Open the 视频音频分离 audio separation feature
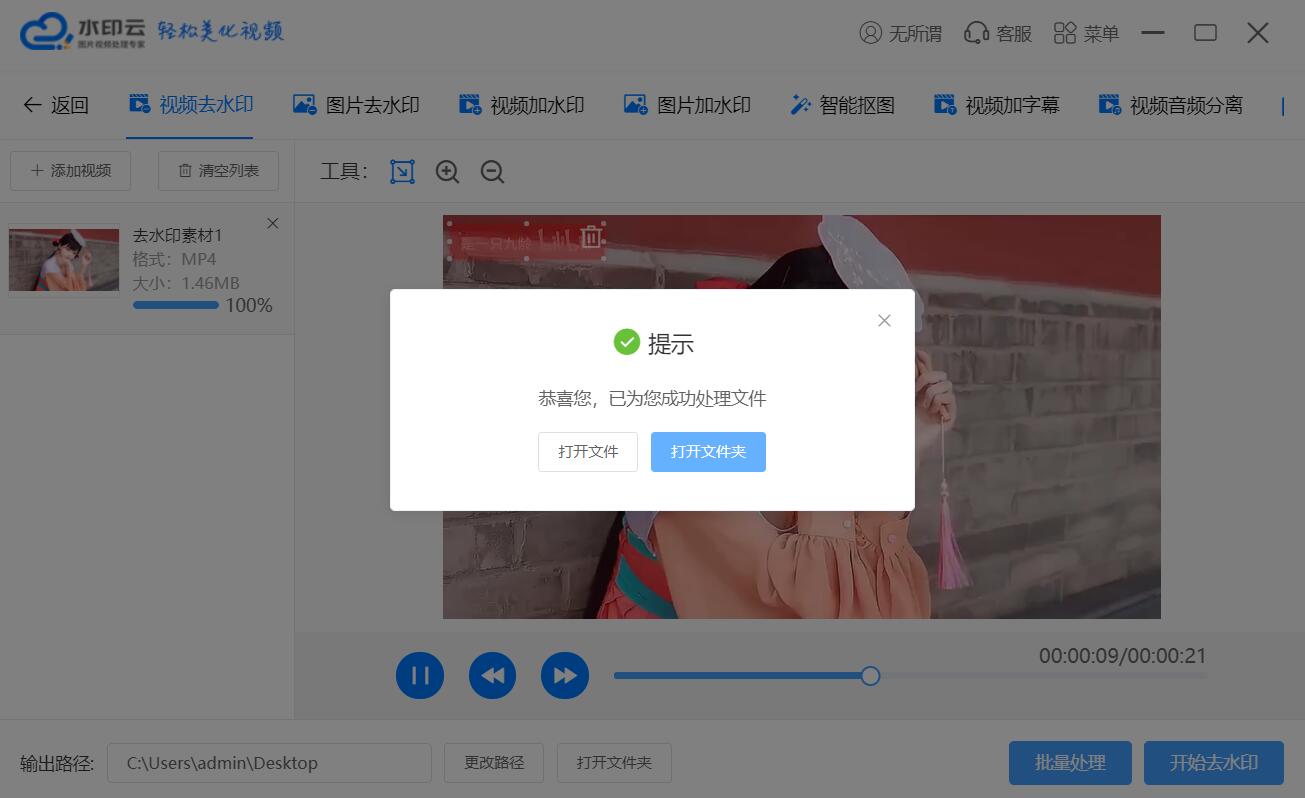Screen dimensions: 1305x798 1171,104
